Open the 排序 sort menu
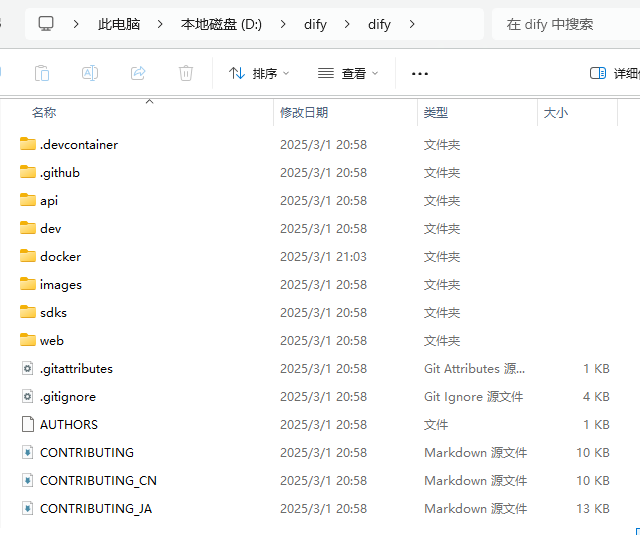This screenshot has height=535, width=640. (259, 73)
